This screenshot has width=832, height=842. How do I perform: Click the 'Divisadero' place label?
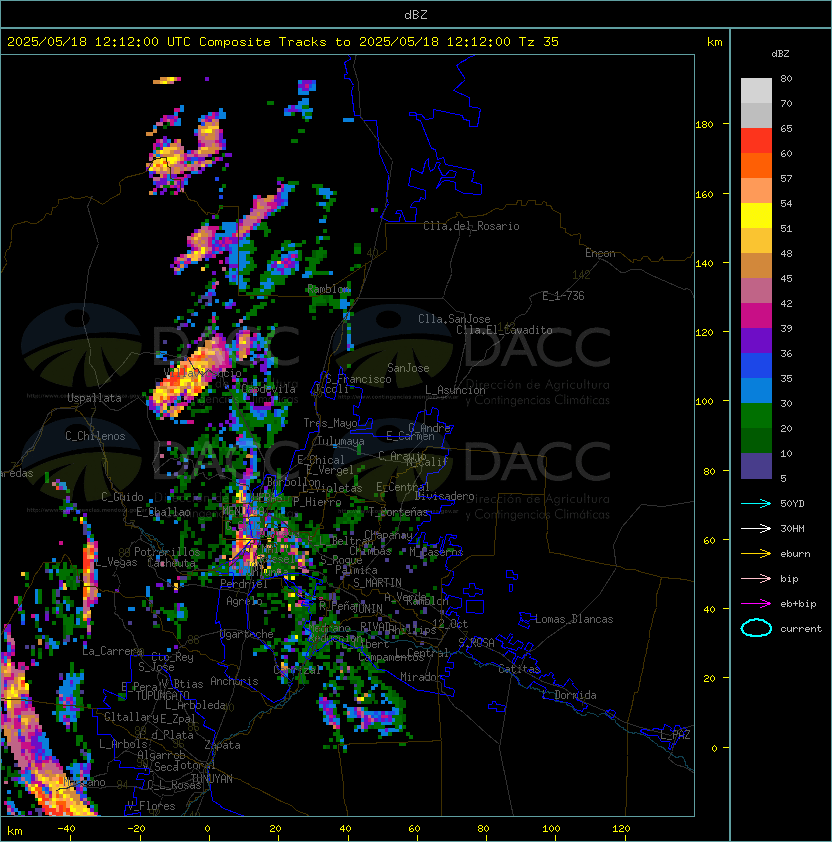click(444, 496)
